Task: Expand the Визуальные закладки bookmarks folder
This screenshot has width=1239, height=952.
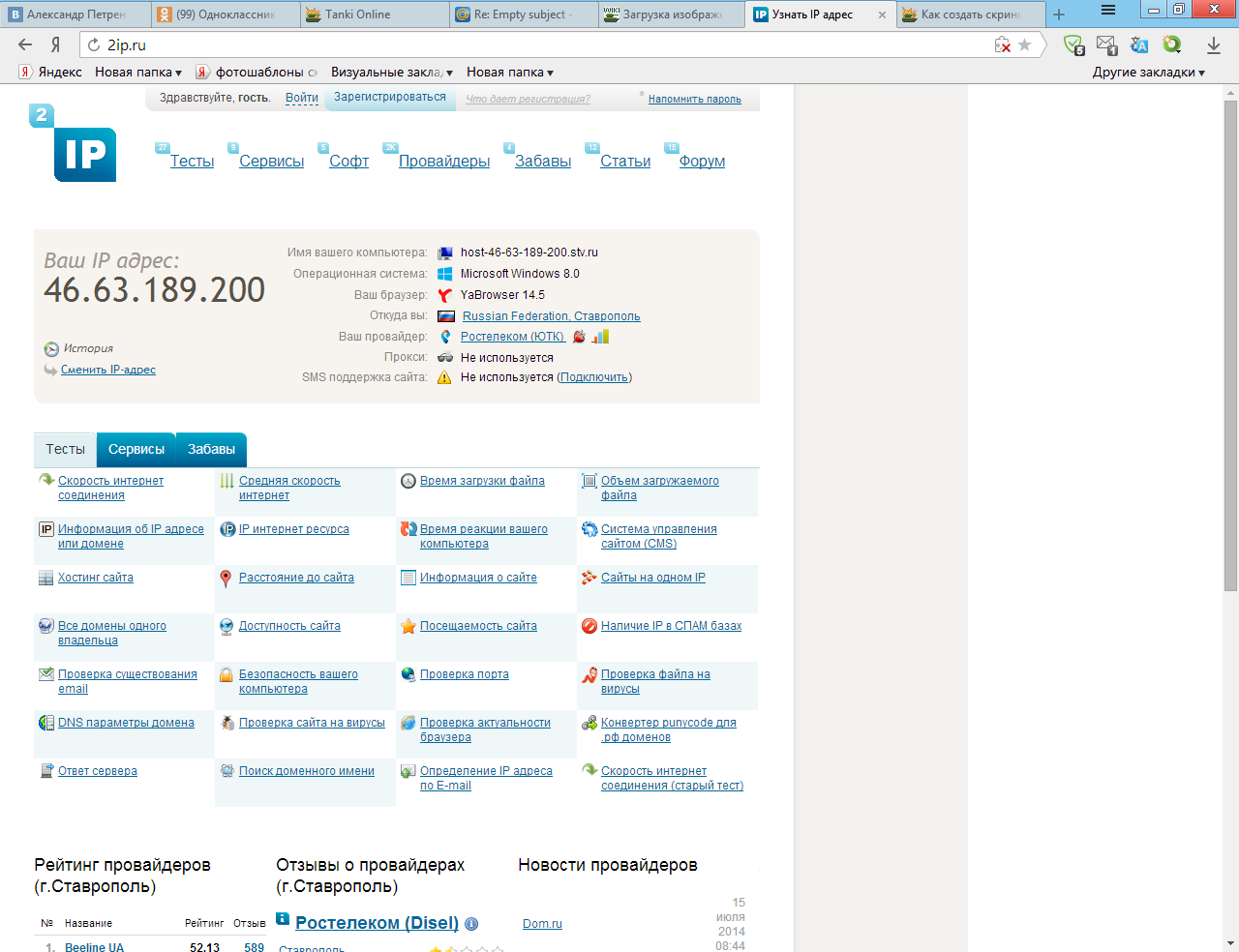Action: (x=392, y=72)
